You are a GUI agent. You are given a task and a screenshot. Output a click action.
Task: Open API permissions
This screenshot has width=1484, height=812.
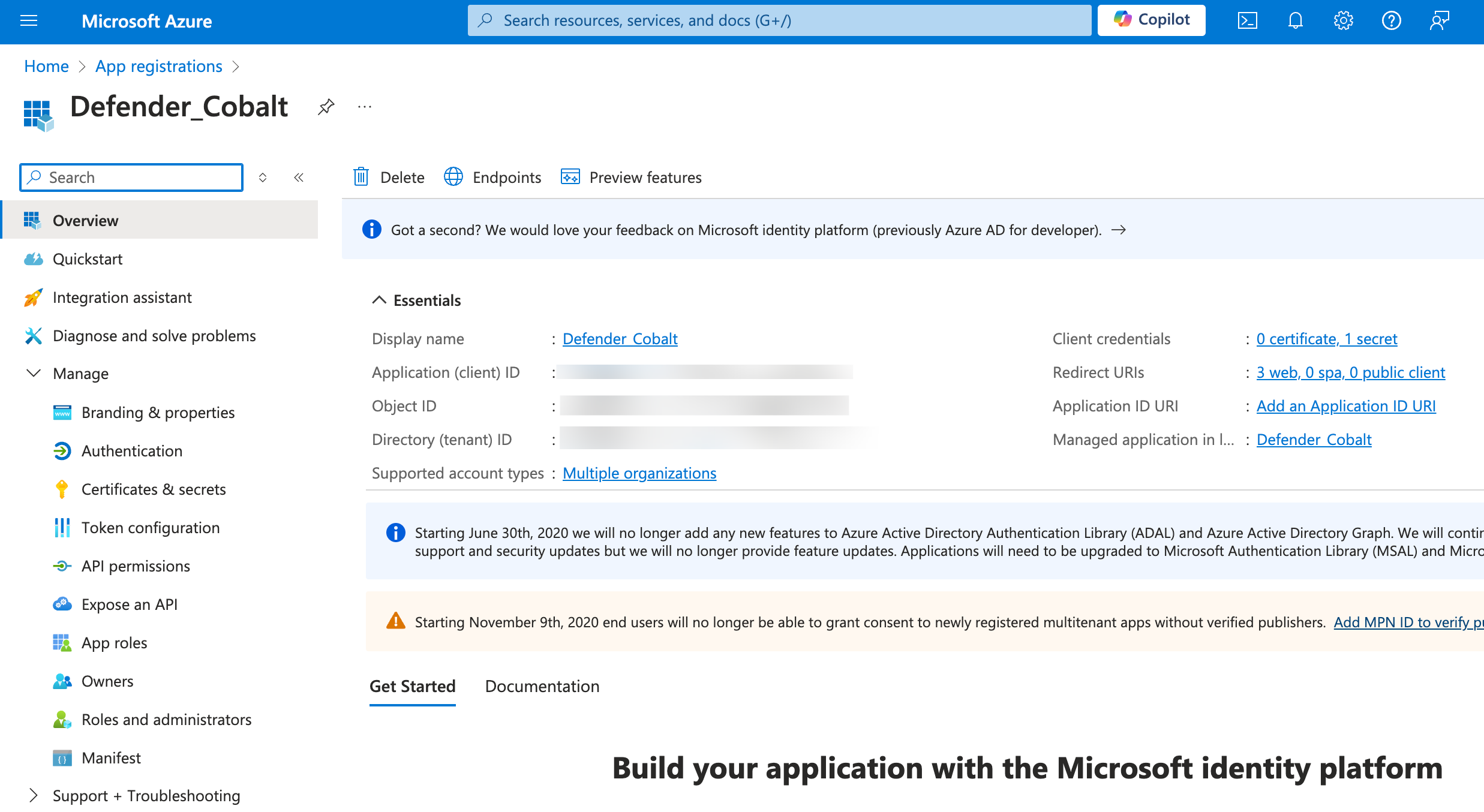click(136, 566)
